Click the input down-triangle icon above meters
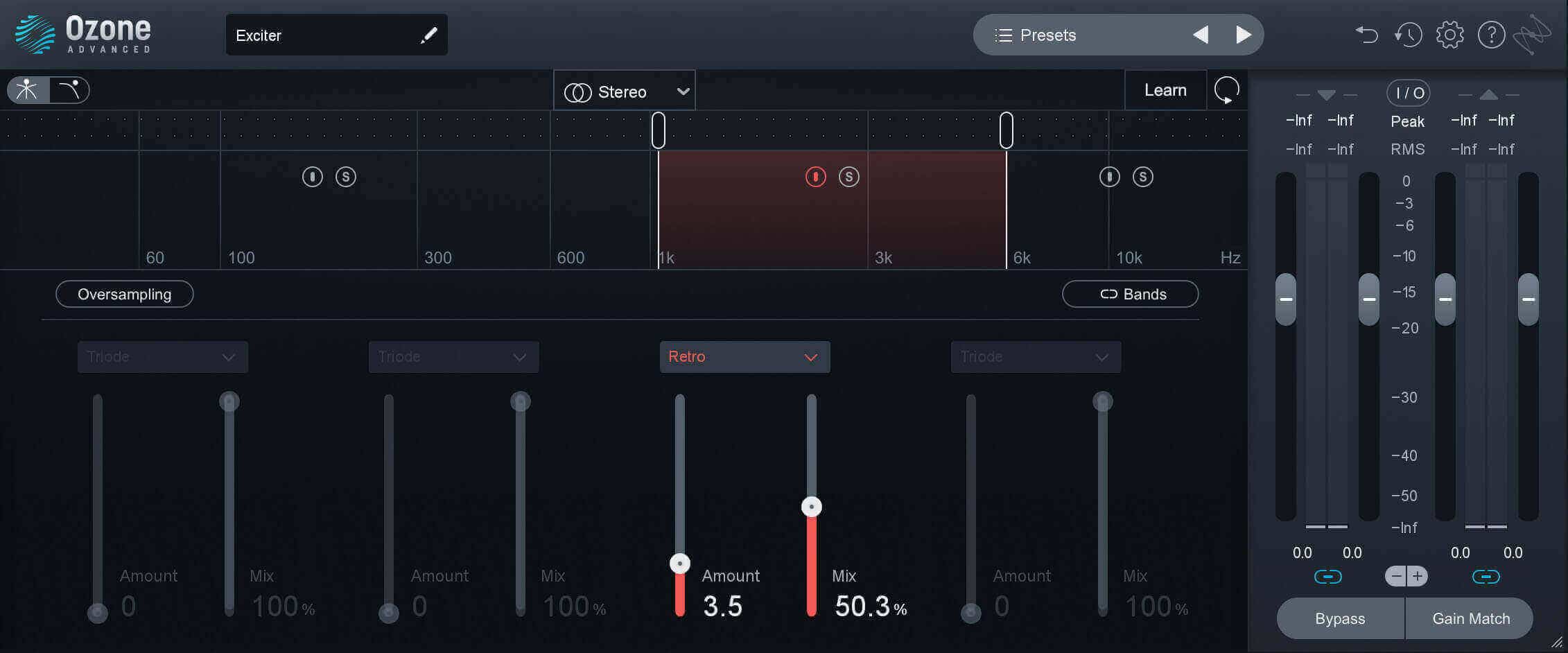 click(x=1326, y=95)
